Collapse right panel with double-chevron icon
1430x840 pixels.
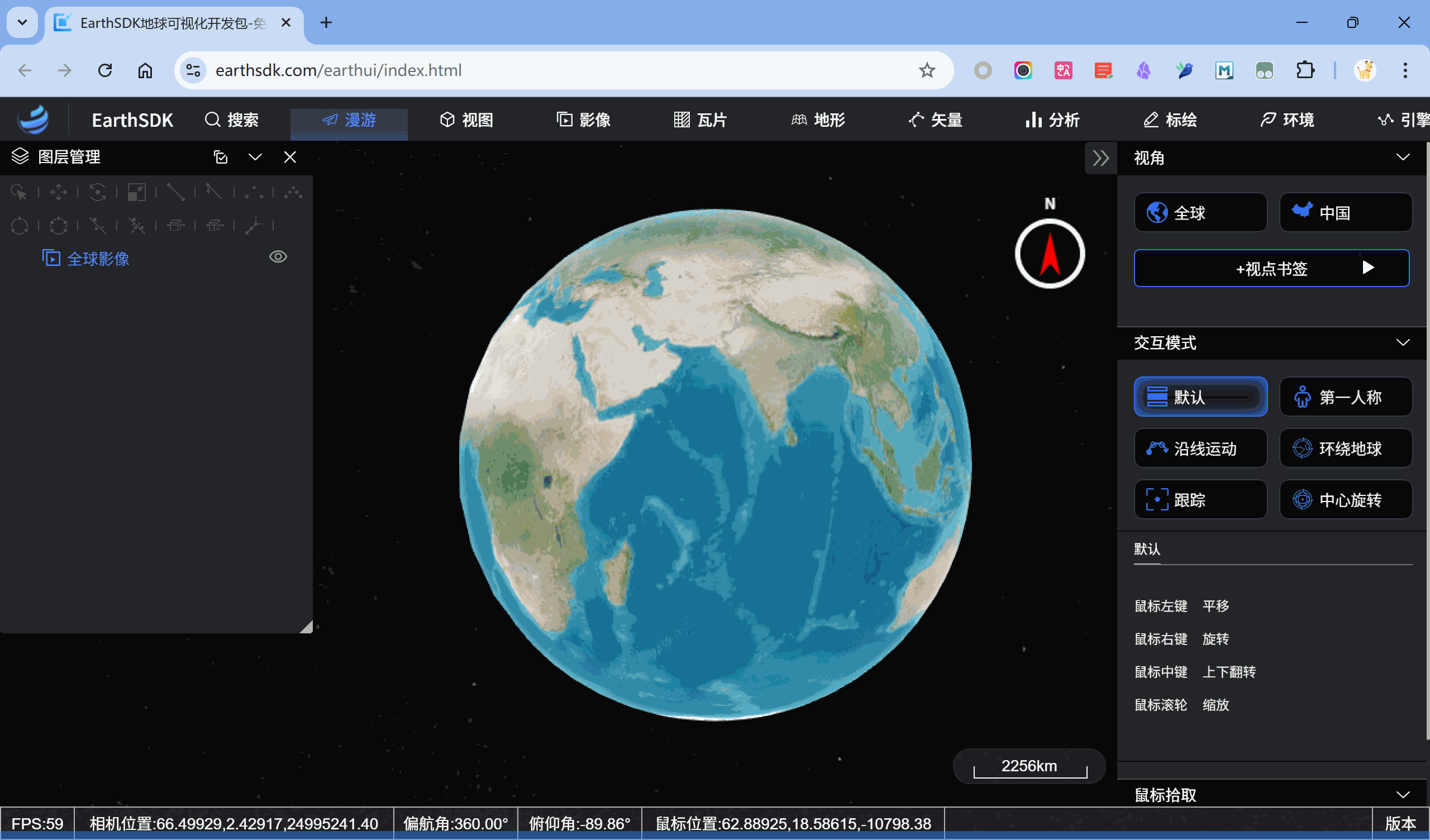tap(1100, 158)
